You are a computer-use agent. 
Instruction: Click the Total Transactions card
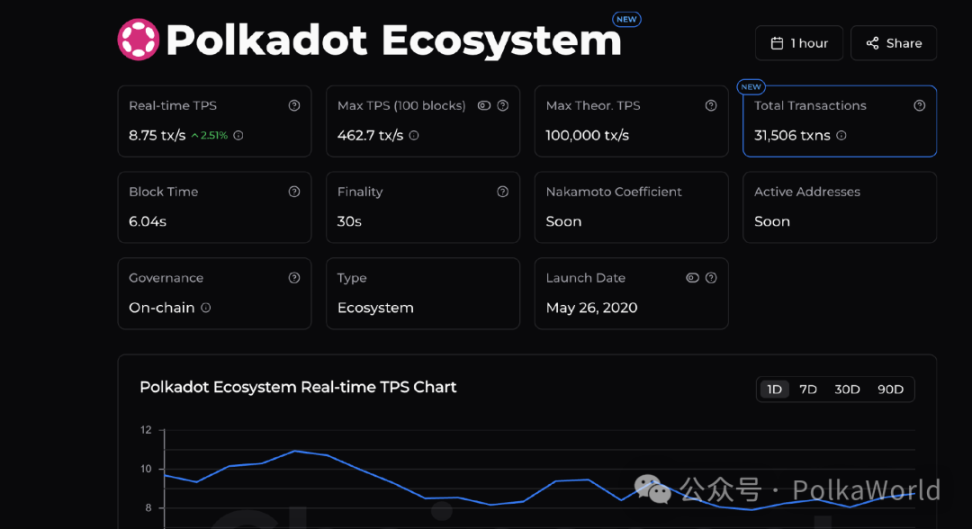[x=839, y=121]
